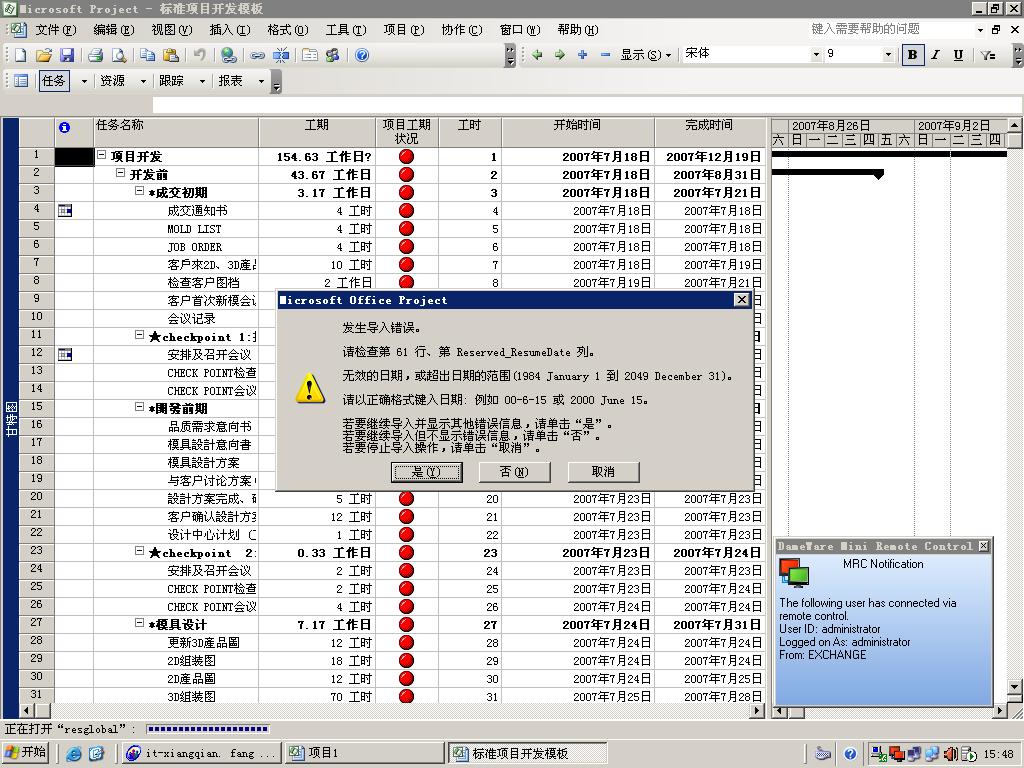This screenshot has width=1024, height=768.
Task: Insert hyperlink with globe icon
Action: [229, 55]
